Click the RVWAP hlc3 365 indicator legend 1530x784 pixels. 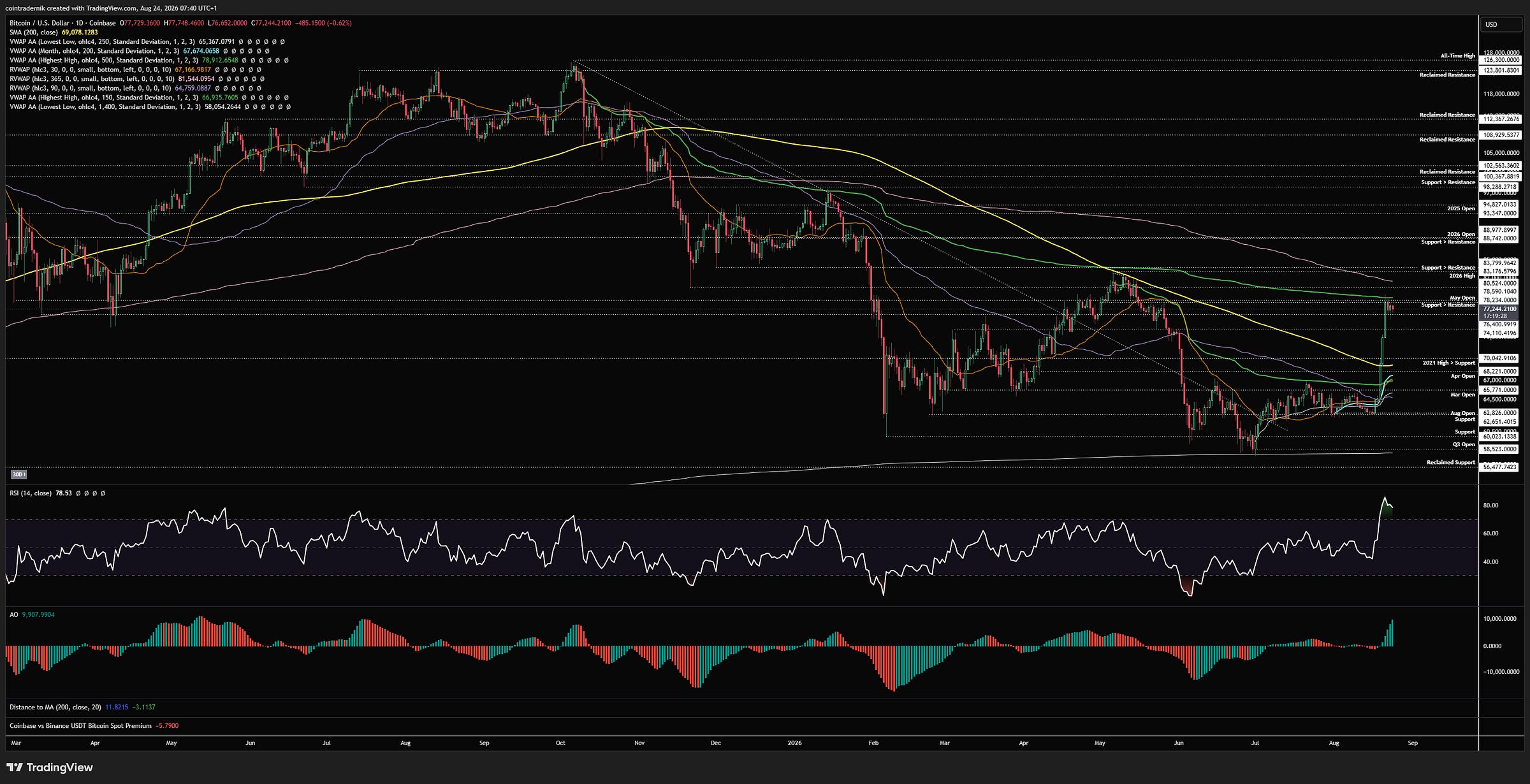click(92, 79)
